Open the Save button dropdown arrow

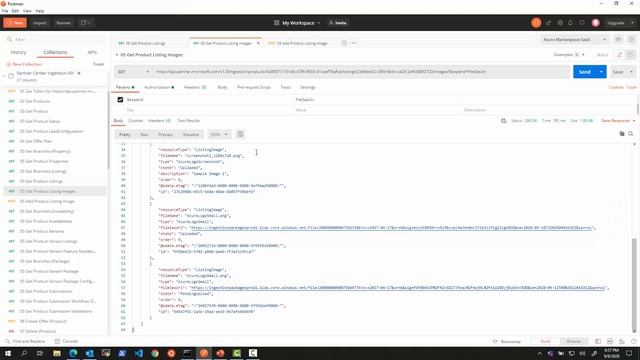coord(631,72)
